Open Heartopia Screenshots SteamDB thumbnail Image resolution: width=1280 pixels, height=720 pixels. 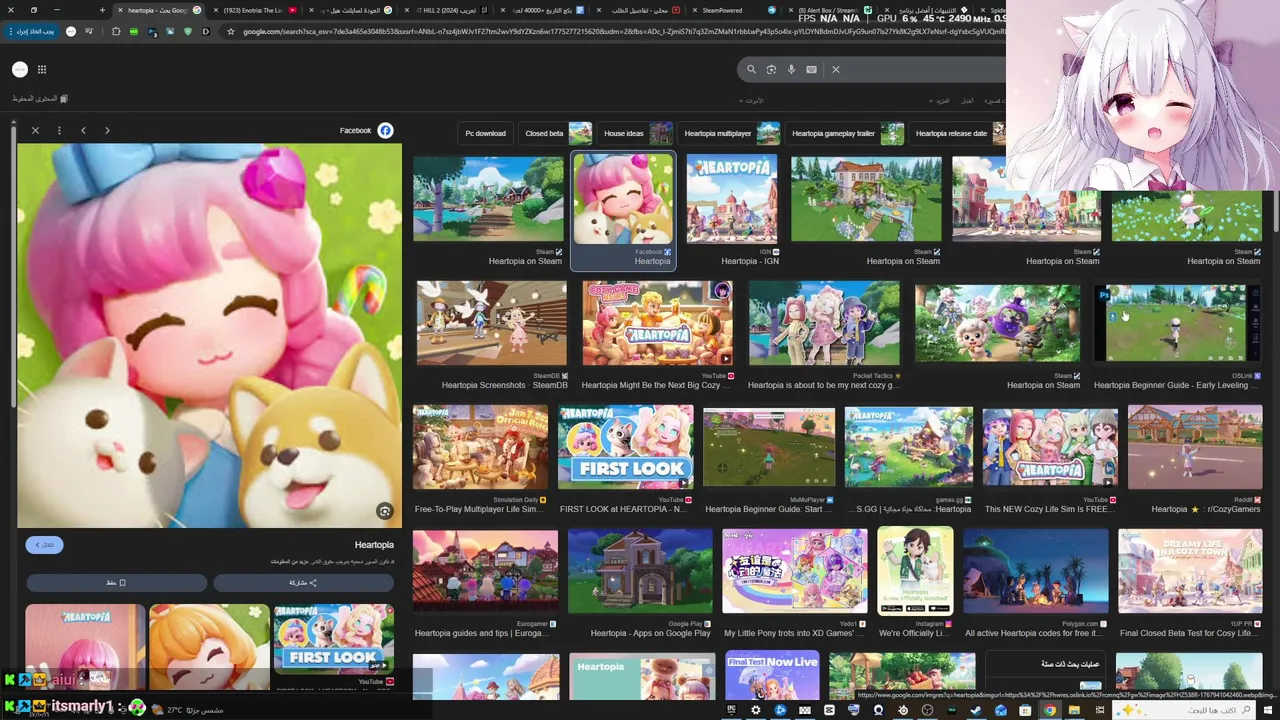(x=491, y=323)
